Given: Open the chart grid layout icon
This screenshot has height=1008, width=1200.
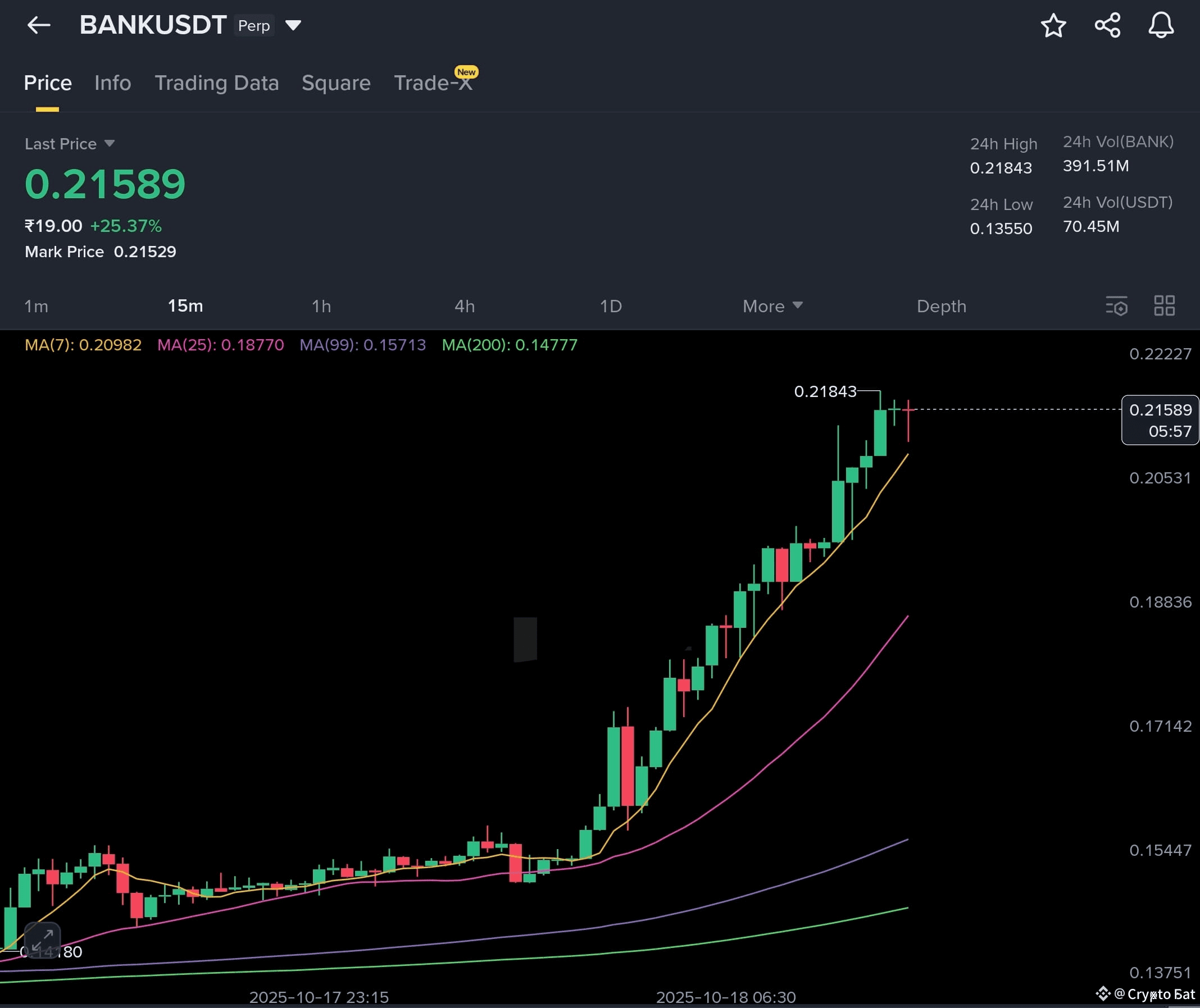Looking at the screenshot, I should [x=1164, y=305].
